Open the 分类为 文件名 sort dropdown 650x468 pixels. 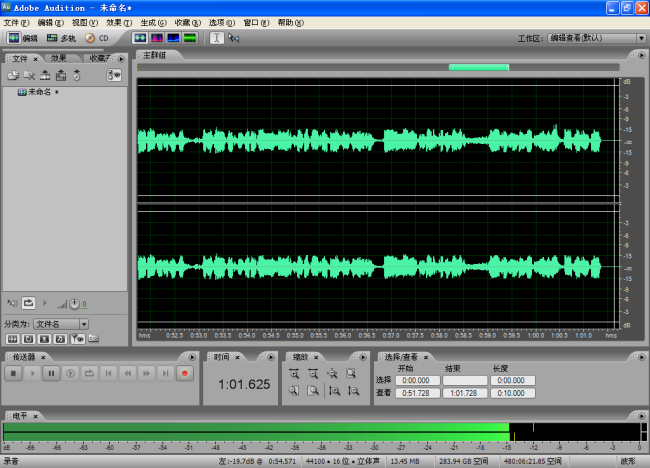(x=61, y=324)
